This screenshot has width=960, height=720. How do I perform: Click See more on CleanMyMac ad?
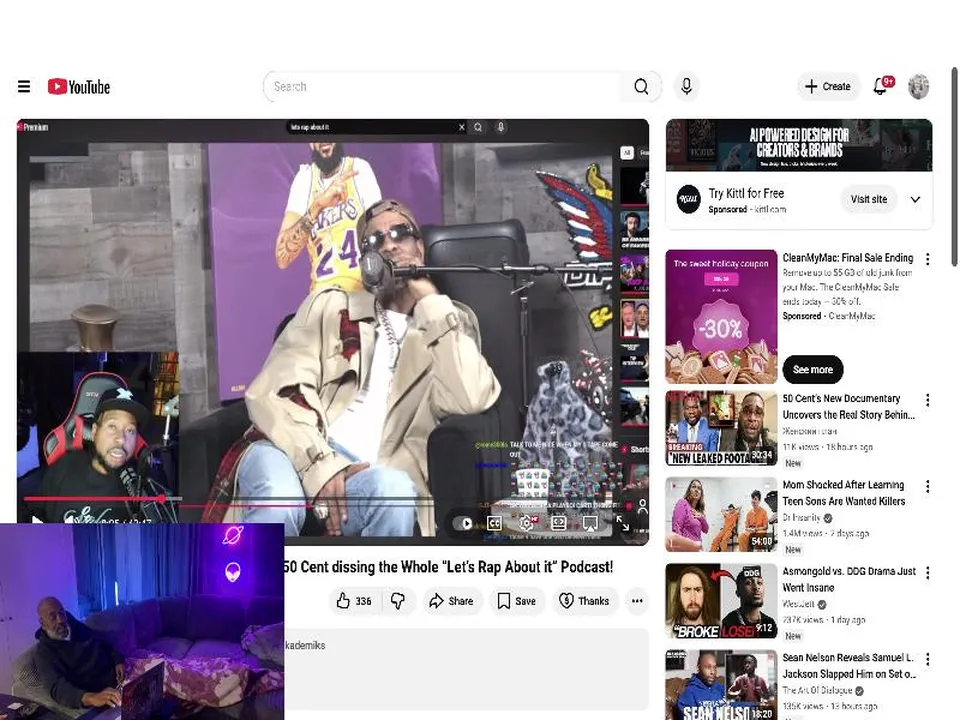[x=812, y=370]
